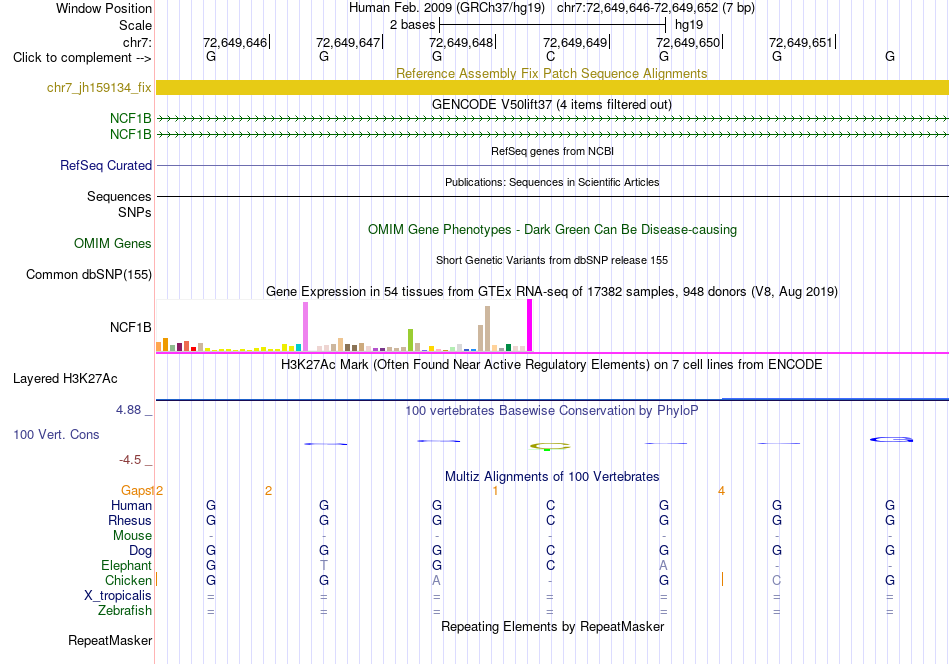Click the Human species row label
The height and width of the screenshot is (664, 950).
131,505
